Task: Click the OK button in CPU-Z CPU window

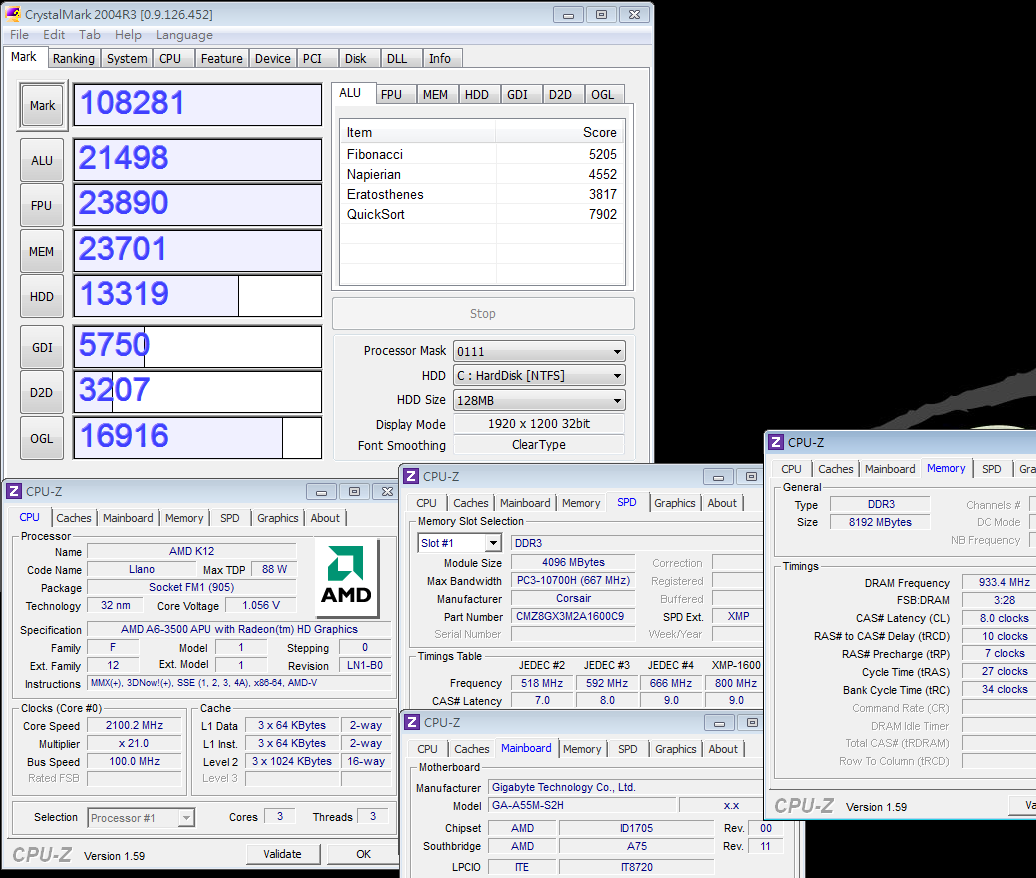Action: coord(363,854)
